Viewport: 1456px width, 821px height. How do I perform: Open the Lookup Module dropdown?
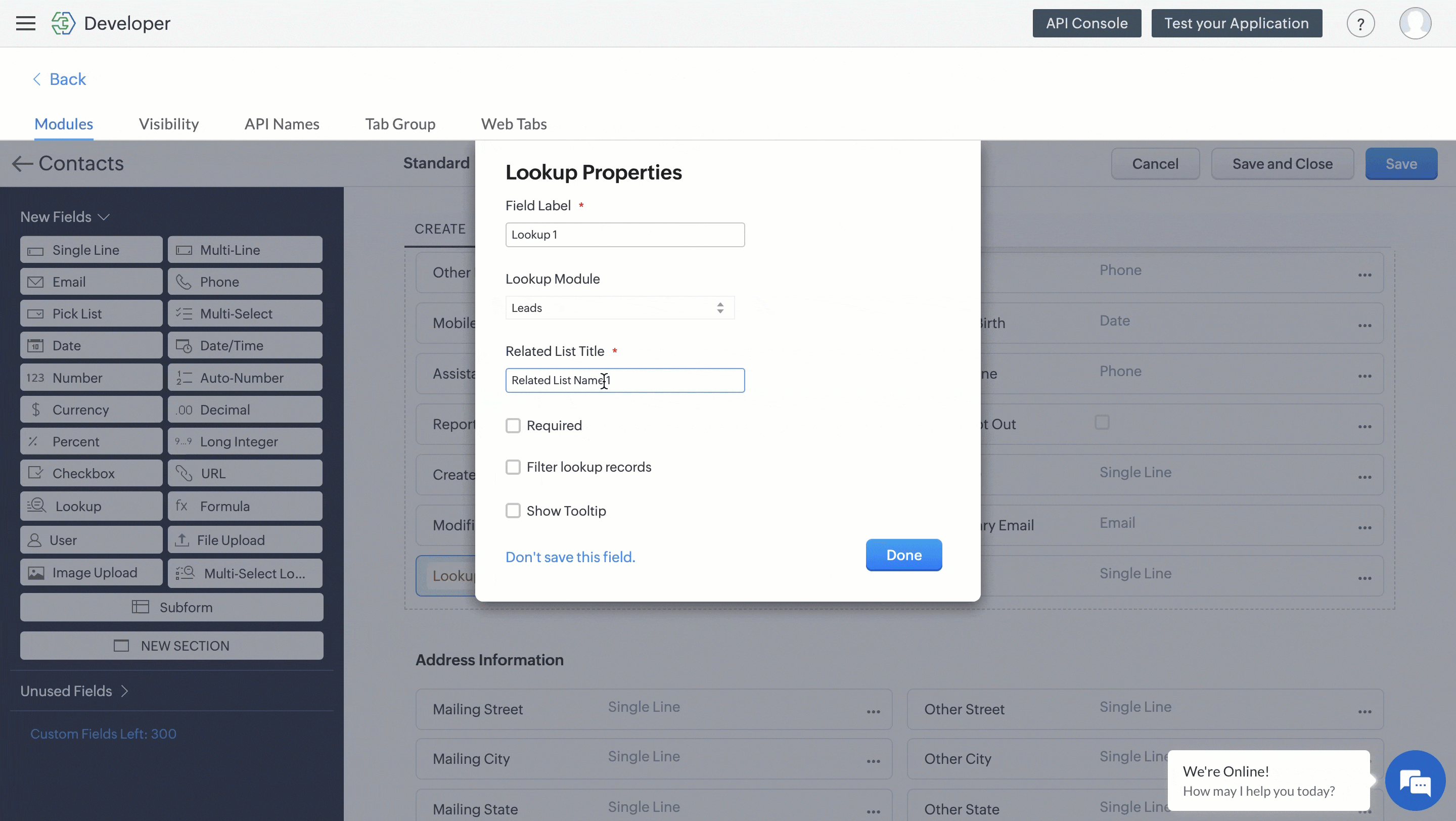pos(619,308)
